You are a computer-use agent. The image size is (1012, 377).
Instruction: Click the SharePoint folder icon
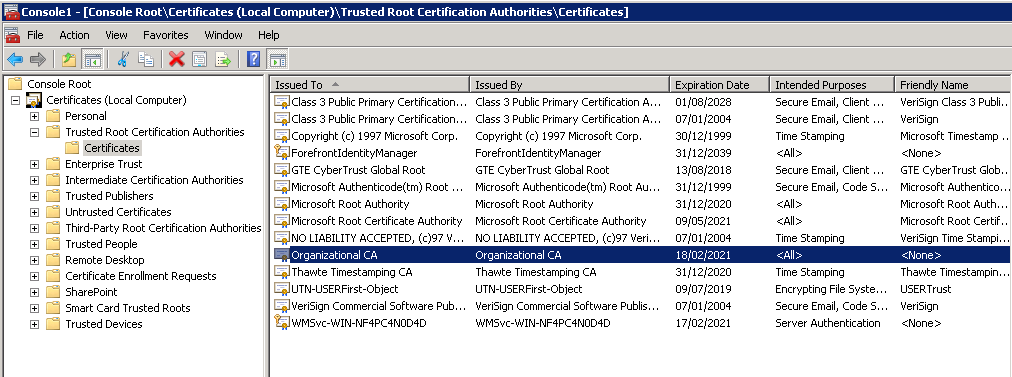click(53, 292)
